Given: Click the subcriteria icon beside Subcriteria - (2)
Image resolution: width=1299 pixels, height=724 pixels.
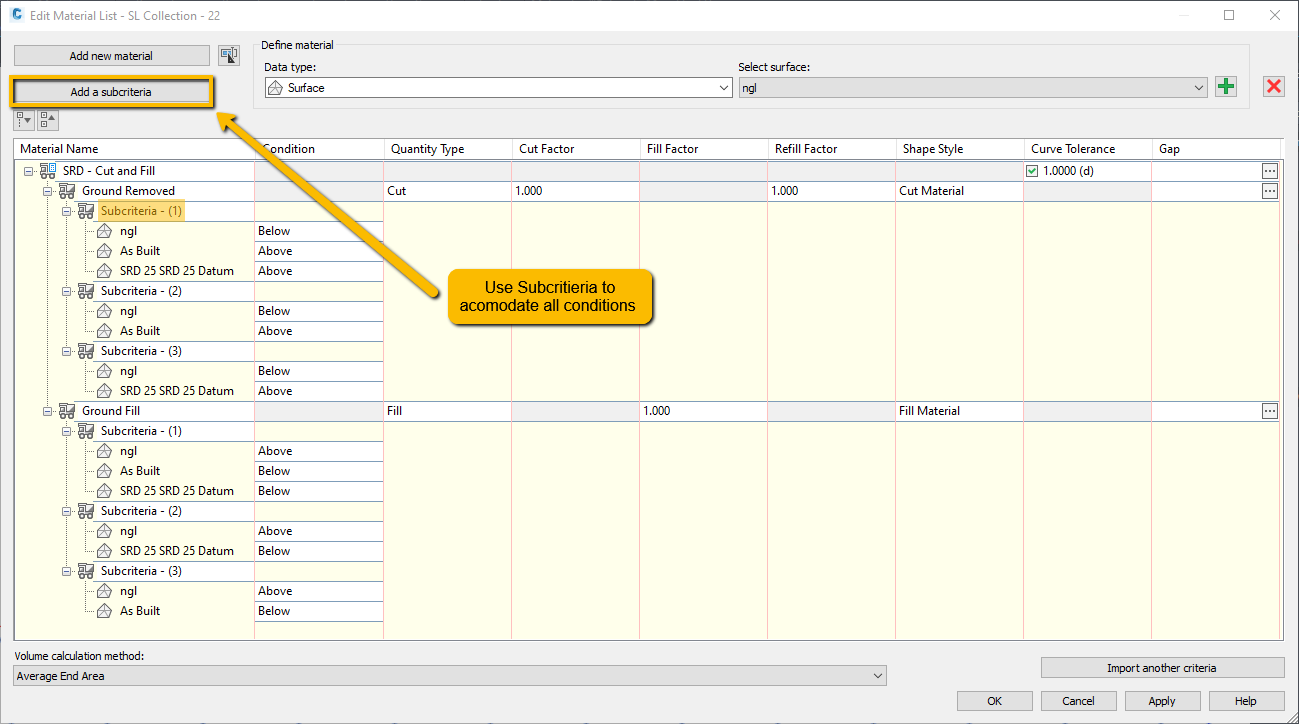Looking at the screenshot, I should [x=88, y=291].
